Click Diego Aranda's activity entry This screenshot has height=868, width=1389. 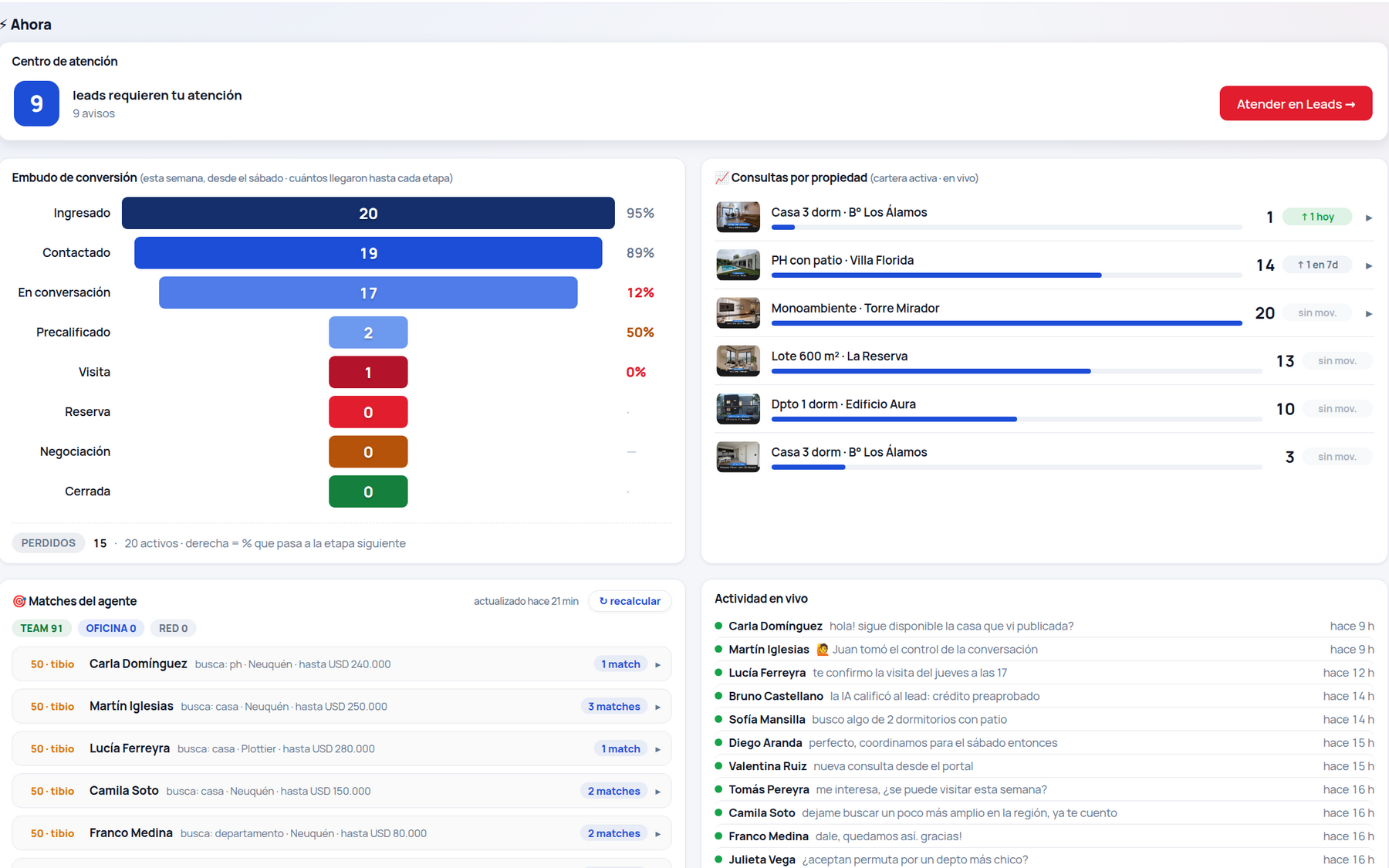[x=1044, y=743]
